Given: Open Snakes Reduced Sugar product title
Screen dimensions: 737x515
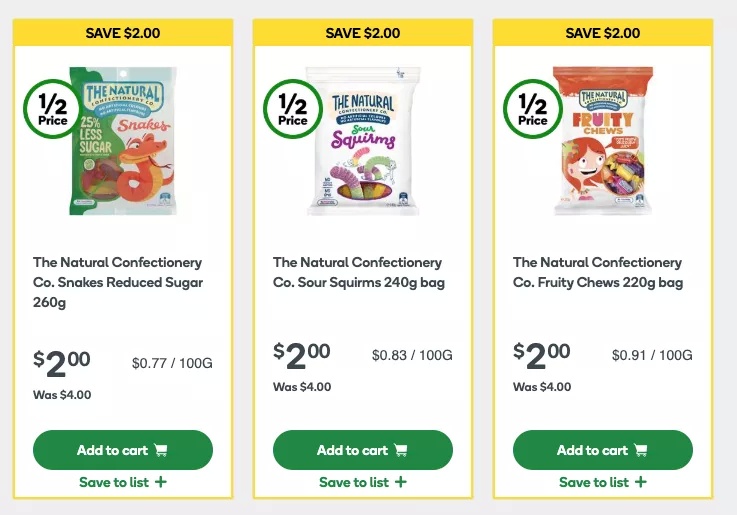Looking at the screenshot, I should pyautogui.click(x=118, y=282).
